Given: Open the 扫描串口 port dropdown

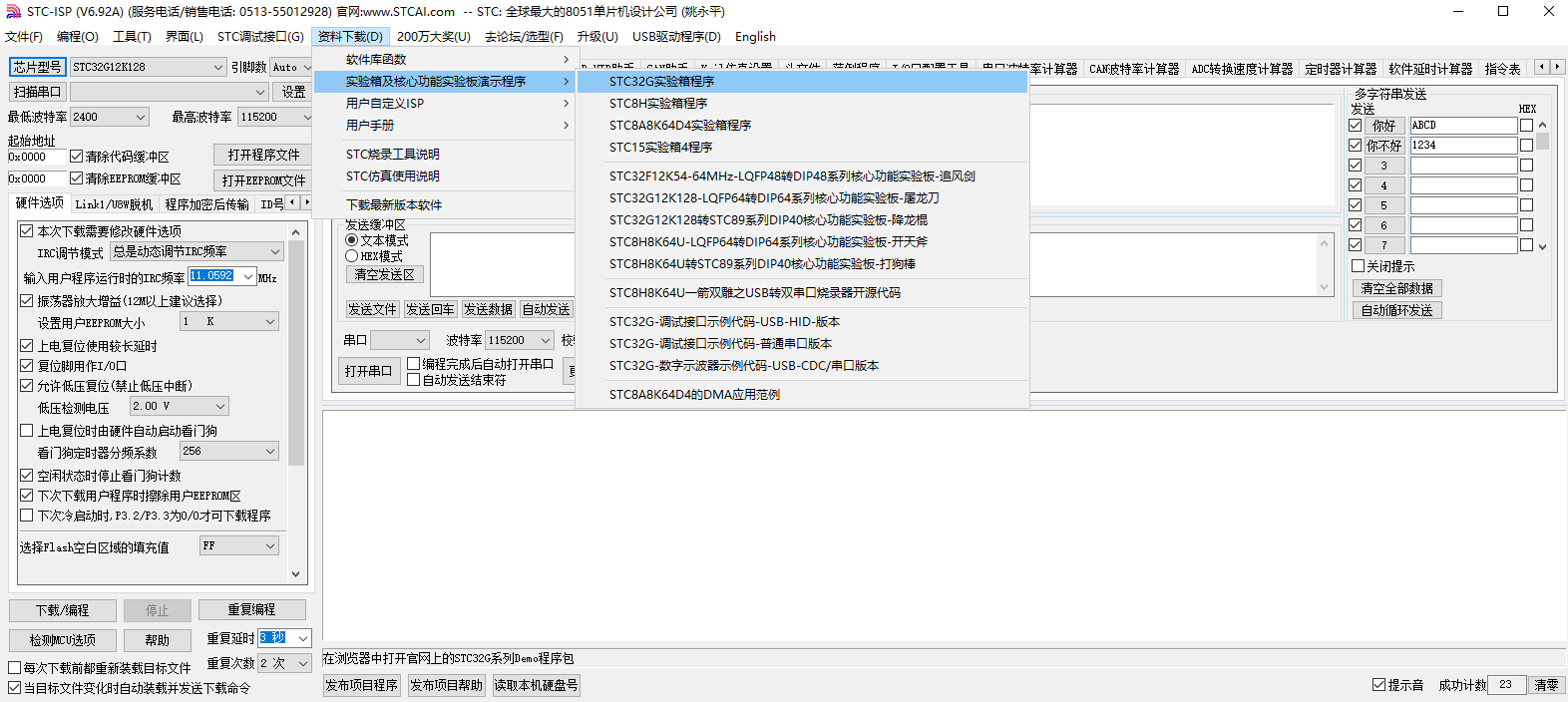Looking at the screenshot, I should 169,92.
